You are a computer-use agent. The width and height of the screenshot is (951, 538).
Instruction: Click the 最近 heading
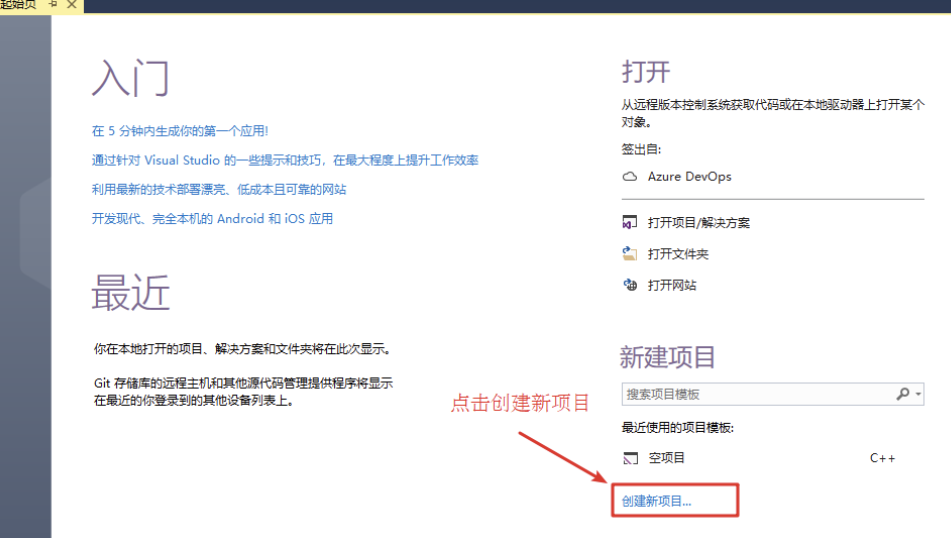tap(130, 292)
